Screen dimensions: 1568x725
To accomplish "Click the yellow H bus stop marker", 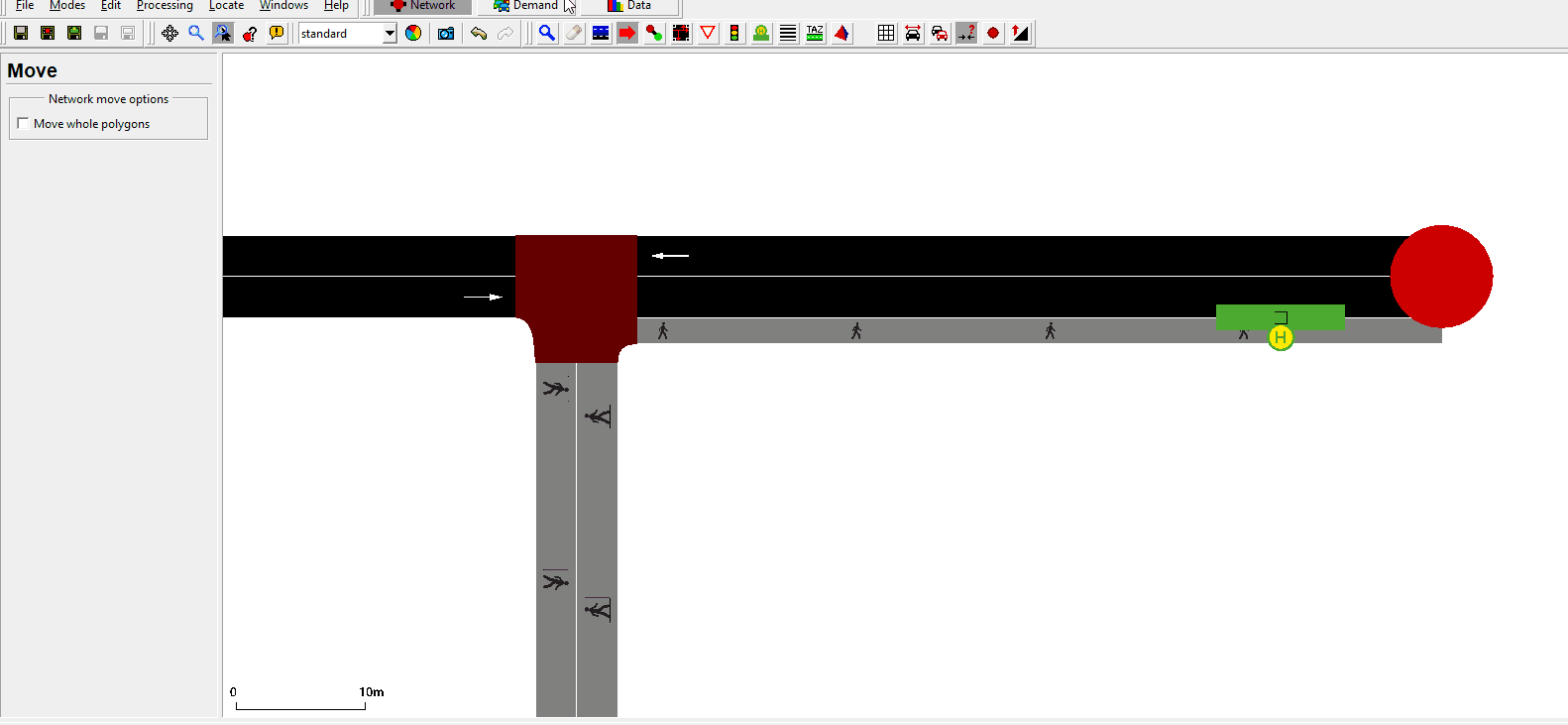I will pos(1281,337).
